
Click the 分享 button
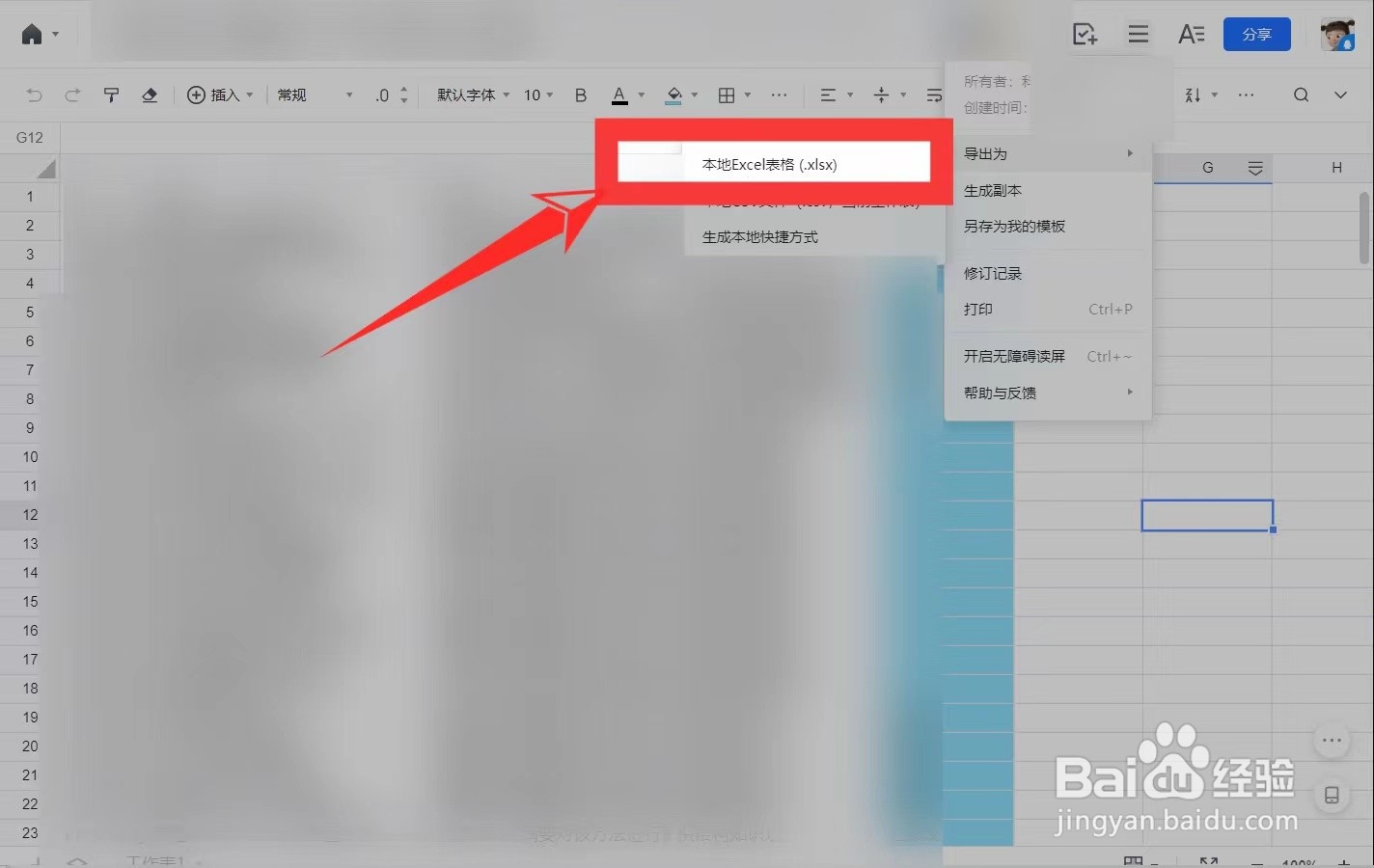tap(1256, 33)
